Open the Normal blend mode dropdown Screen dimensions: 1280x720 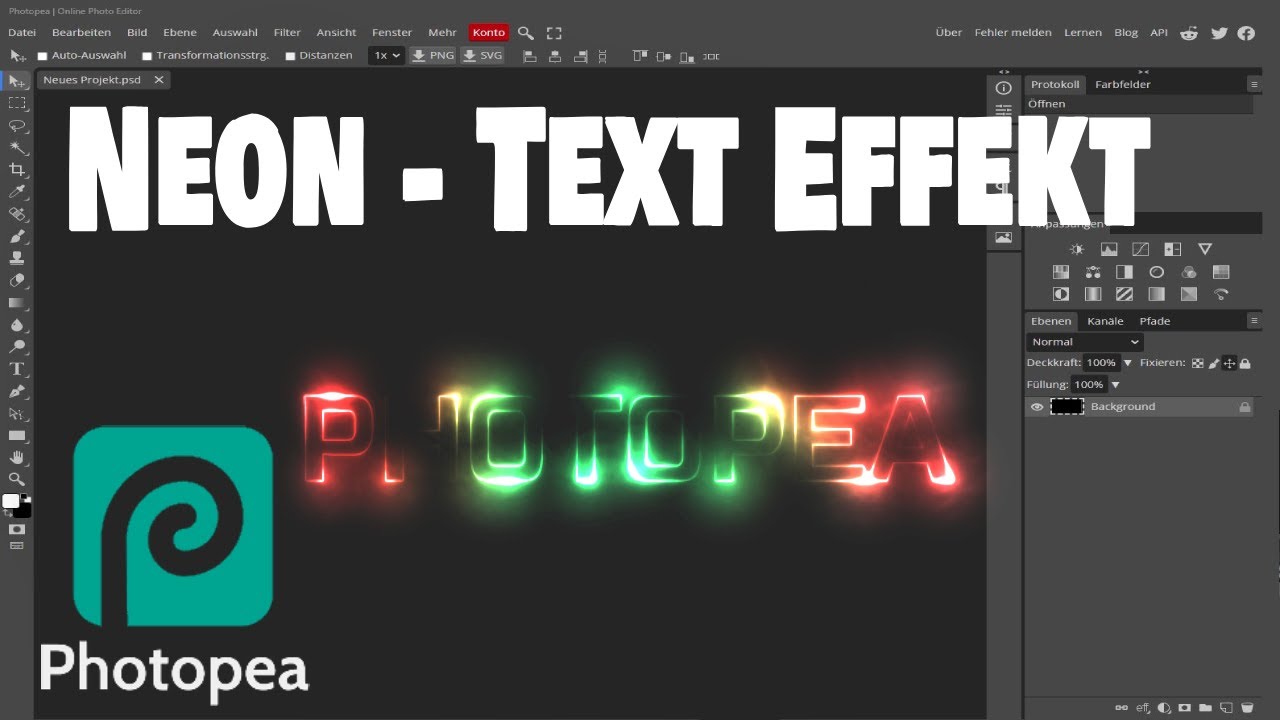pos(1085,342)
